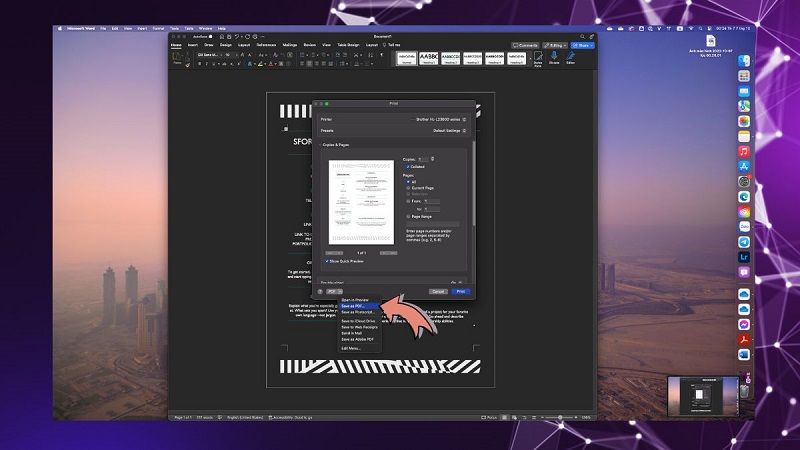
Task: Pick the yellow text highlight color
Action: click(x=260, y=64)
